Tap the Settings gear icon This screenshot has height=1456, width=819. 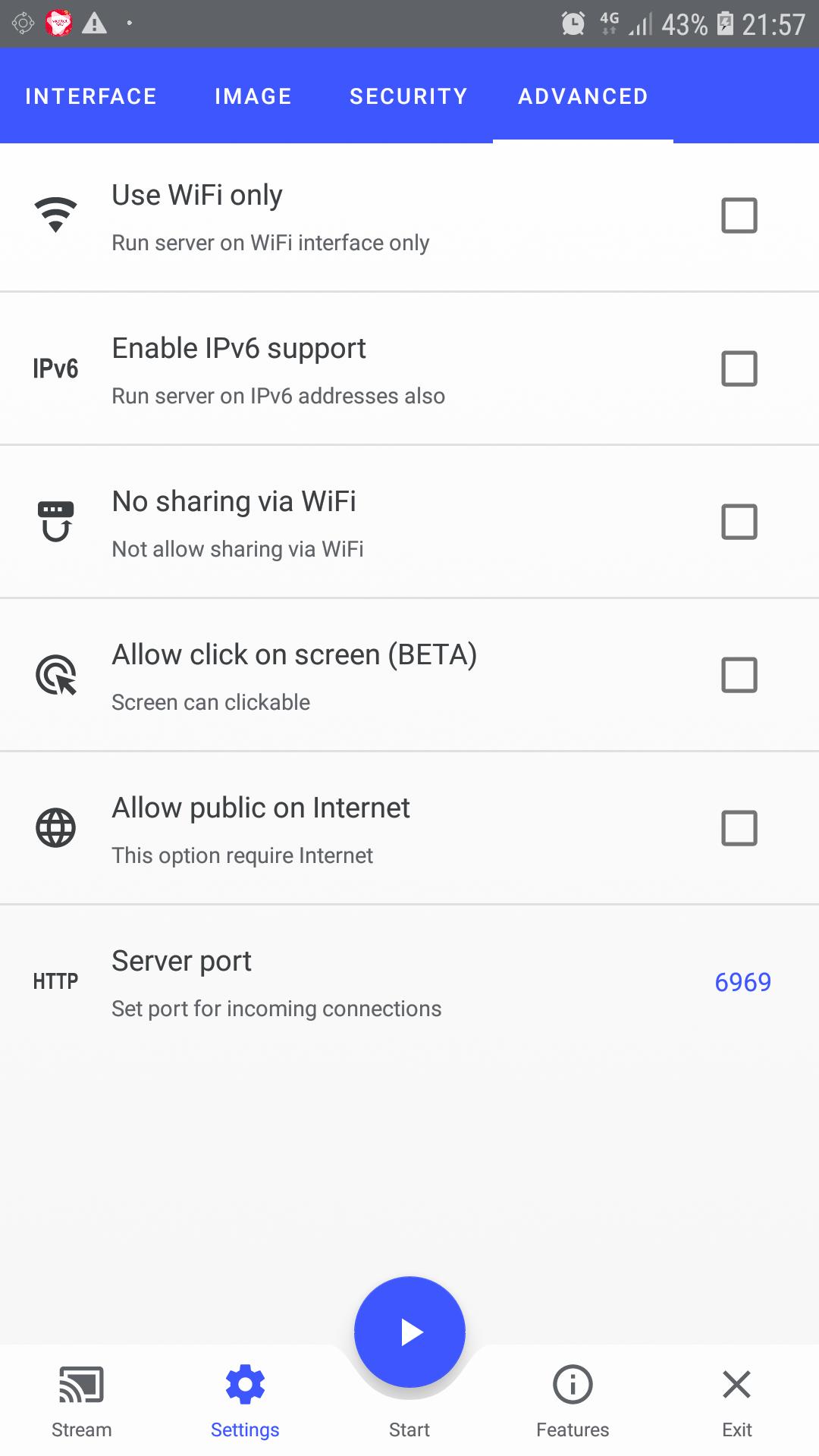click(x=245, y=1385)
